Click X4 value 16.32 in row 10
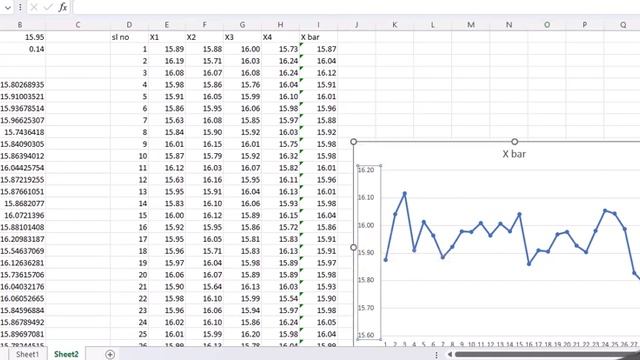The image size is (640, 360). tap(280, 156)
